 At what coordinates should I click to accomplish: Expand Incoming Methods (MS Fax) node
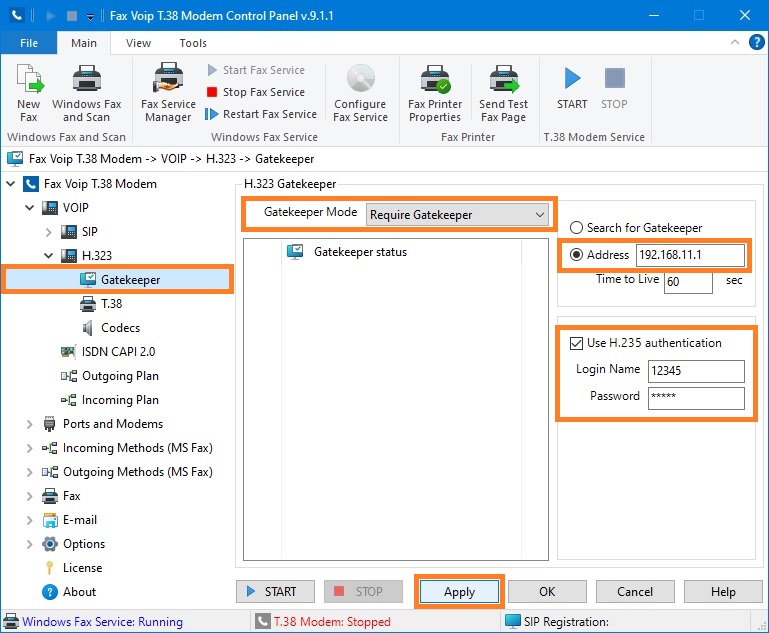[29, 448]
